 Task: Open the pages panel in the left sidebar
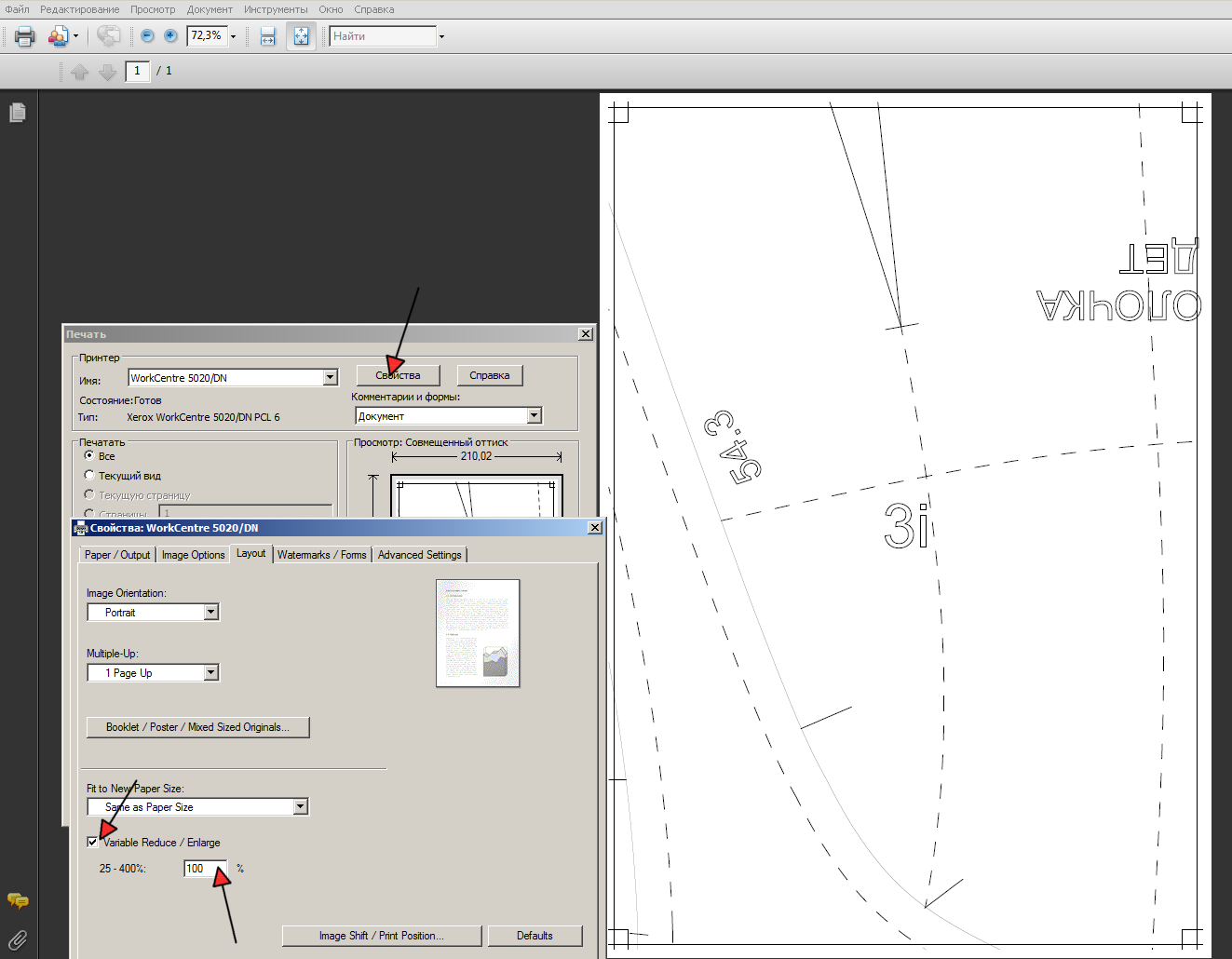pos(18,113)
